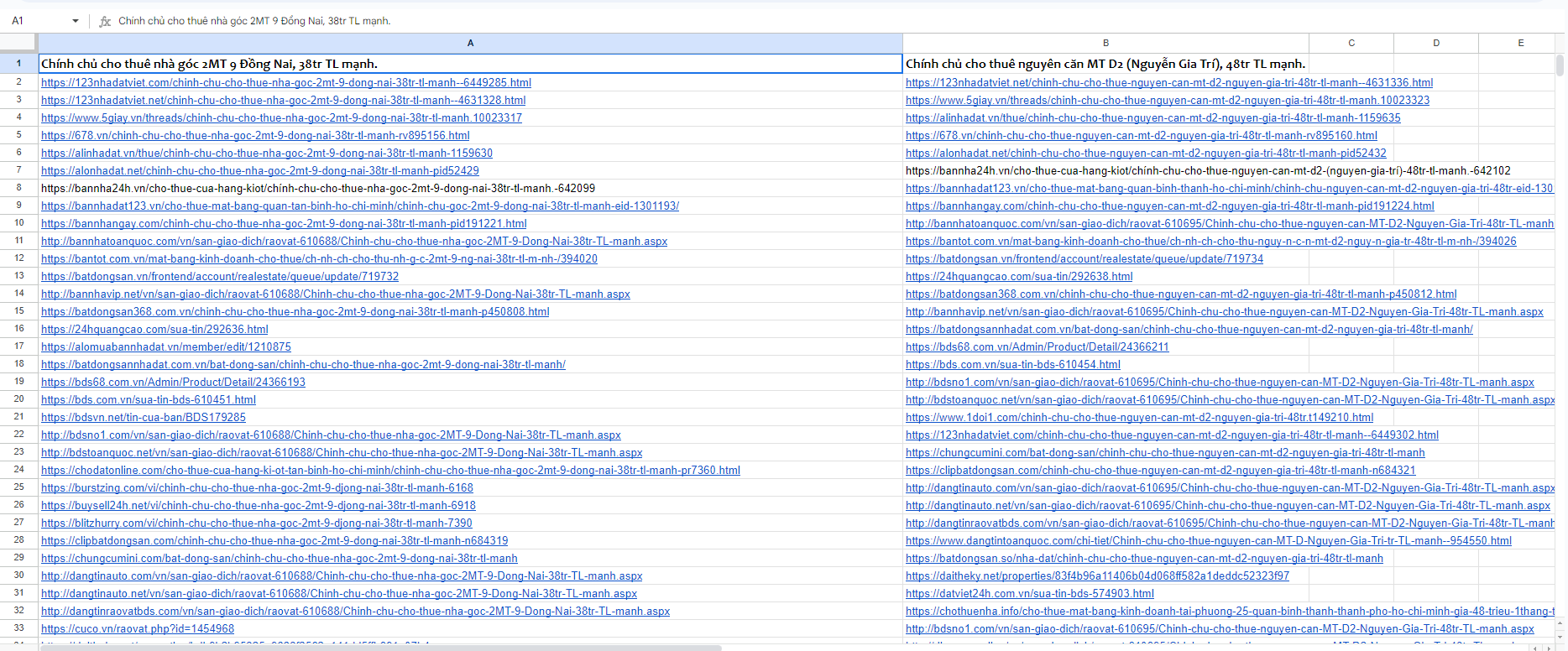The height and width of the screenshot is (651, 1568).
Task: Open bds68.com.vn Product Detail 24366193 link
Action: tap(173, 382)
